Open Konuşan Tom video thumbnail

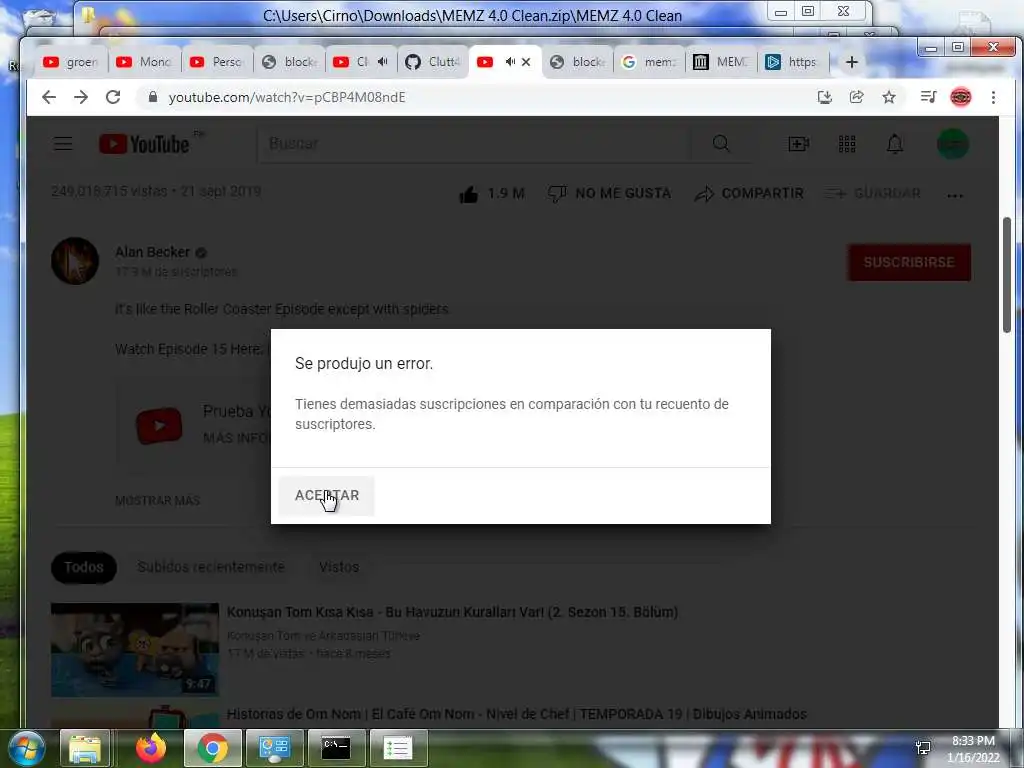[135, 650]
